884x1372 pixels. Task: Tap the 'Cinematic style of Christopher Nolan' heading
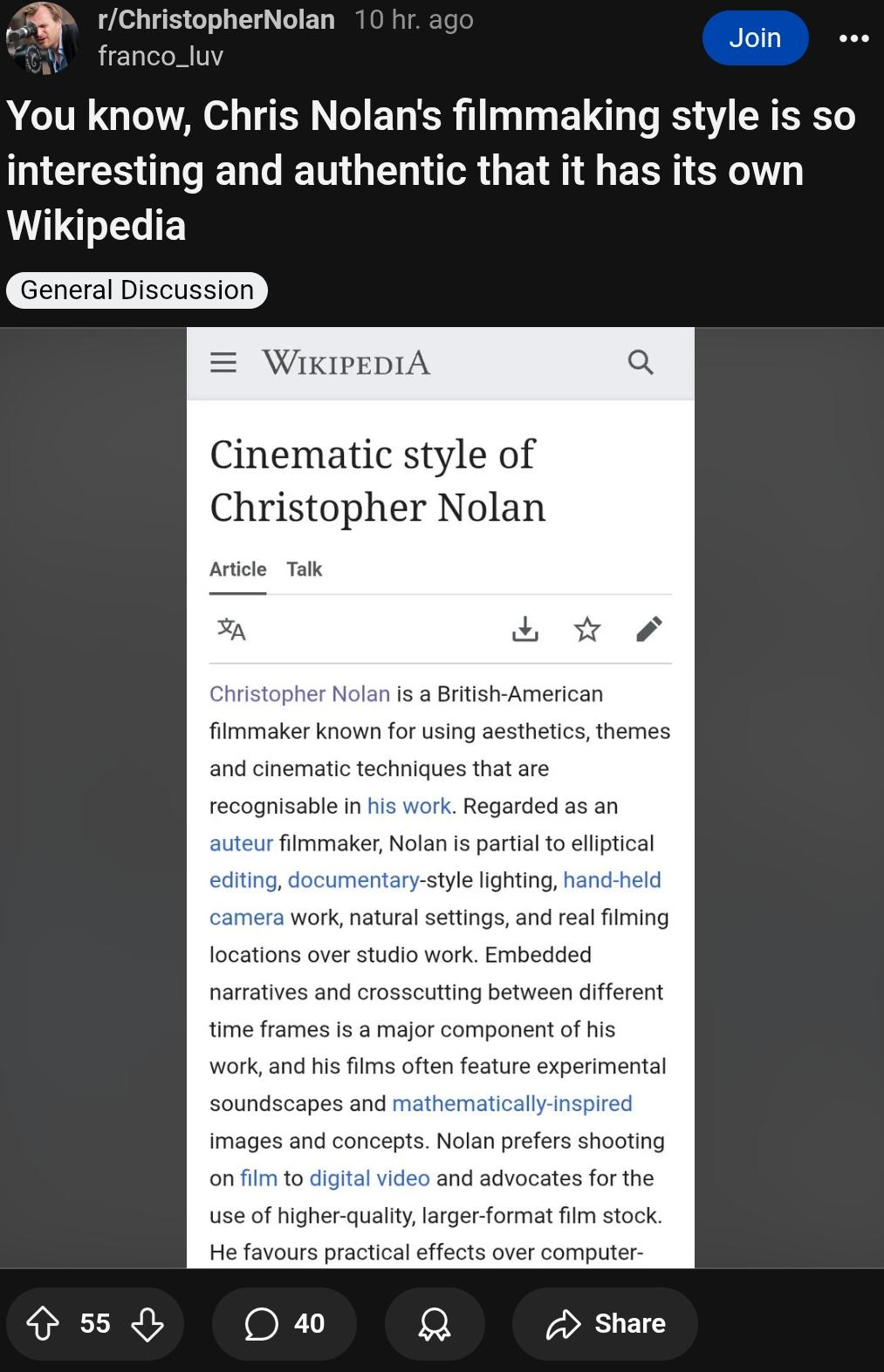pos(378,481)
